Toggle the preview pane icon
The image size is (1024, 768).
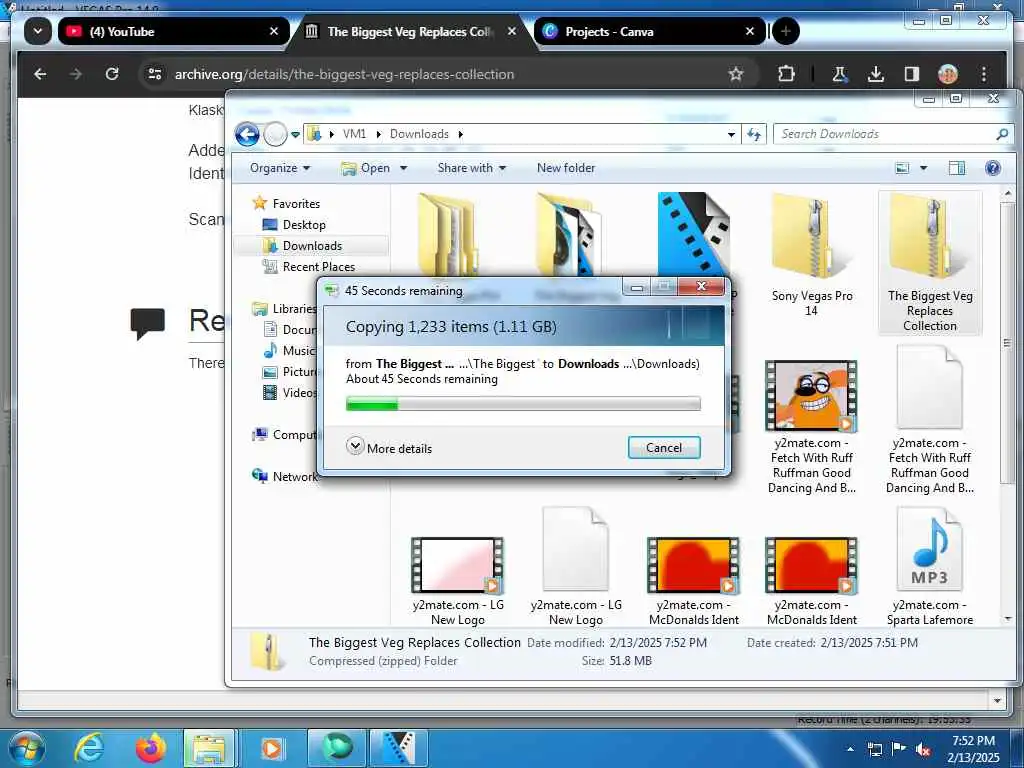956,168
